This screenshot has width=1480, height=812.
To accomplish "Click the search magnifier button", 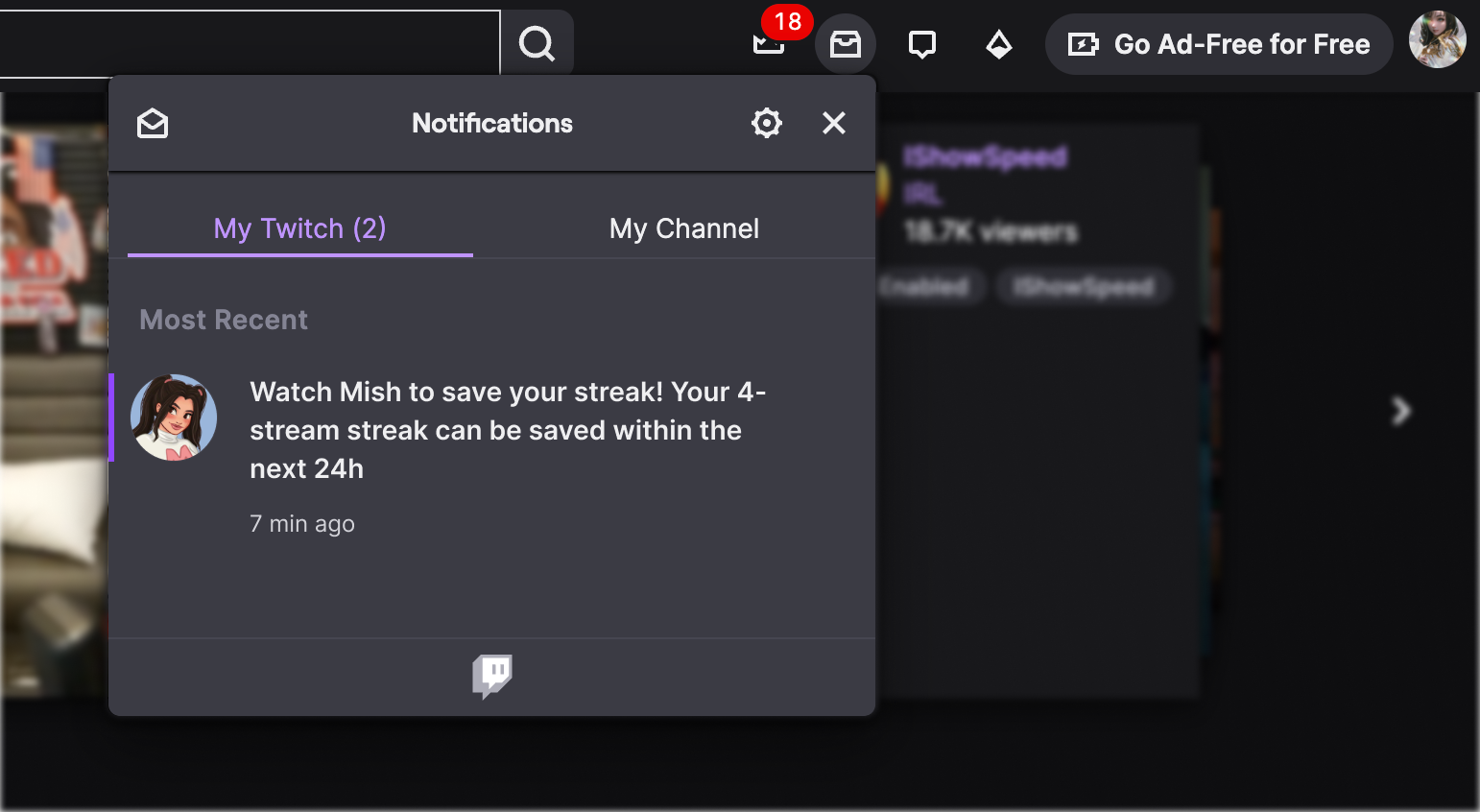I will pyautogui.click(x=537, y=43).
